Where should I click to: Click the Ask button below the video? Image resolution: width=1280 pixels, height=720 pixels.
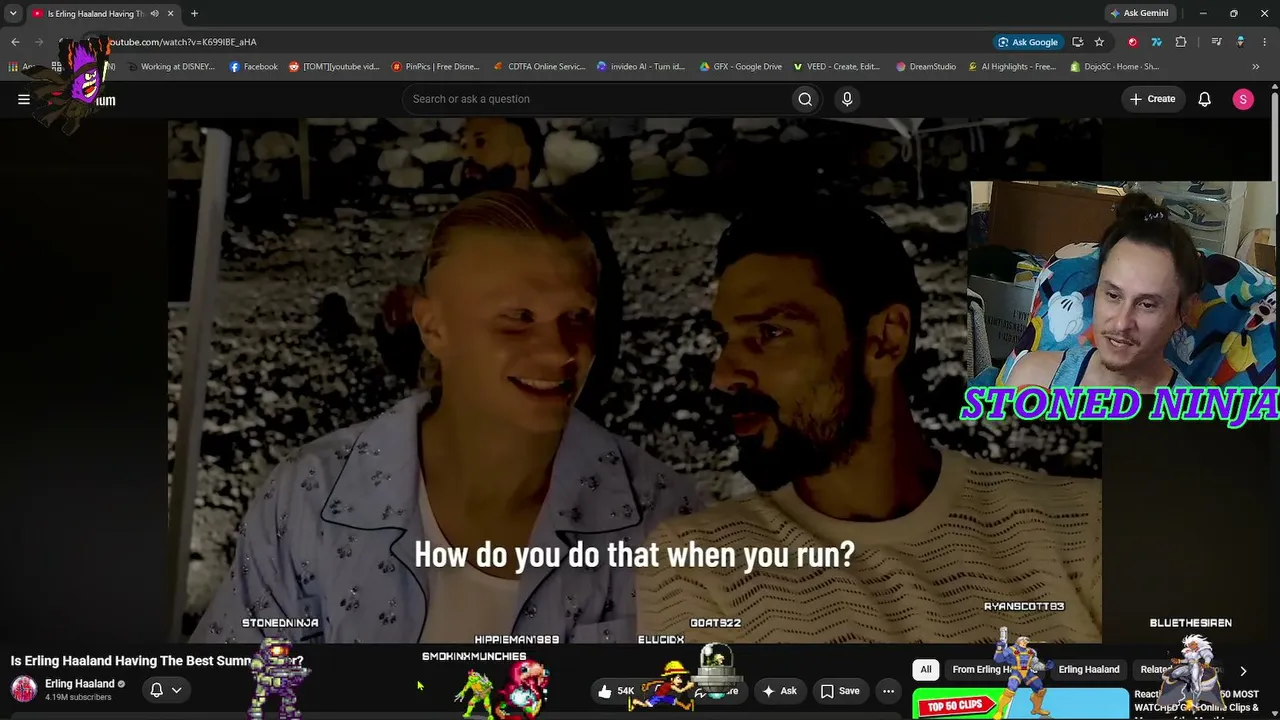tap(779, 691)
